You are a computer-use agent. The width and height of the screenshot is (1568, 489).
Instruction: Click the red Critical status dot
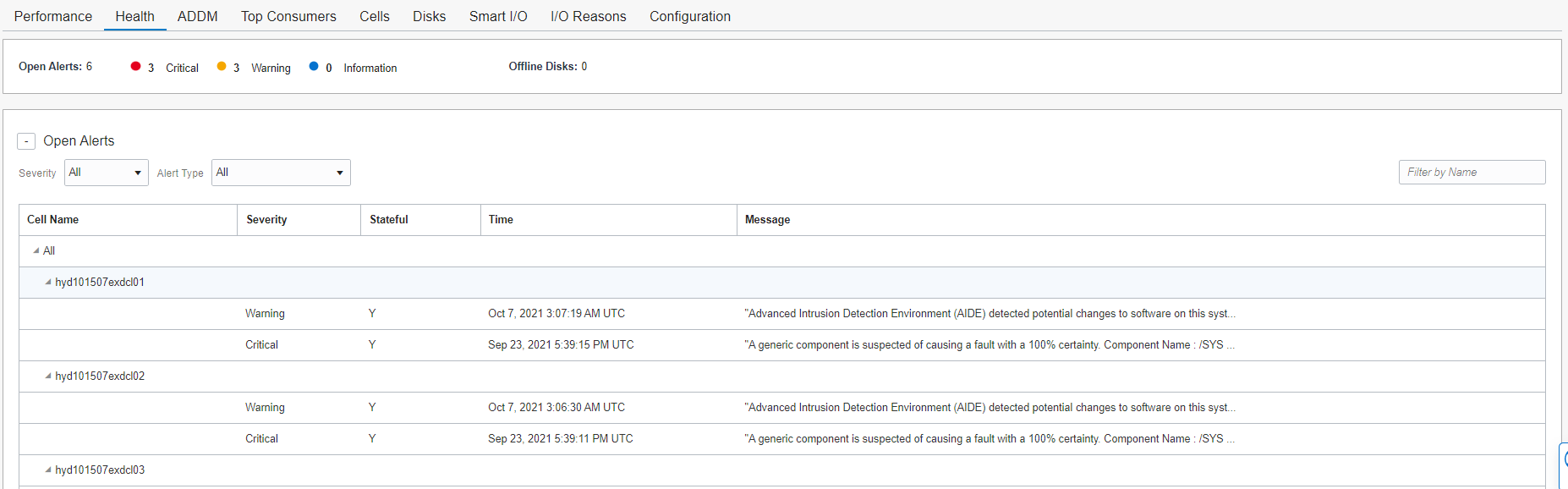(135, 66)
